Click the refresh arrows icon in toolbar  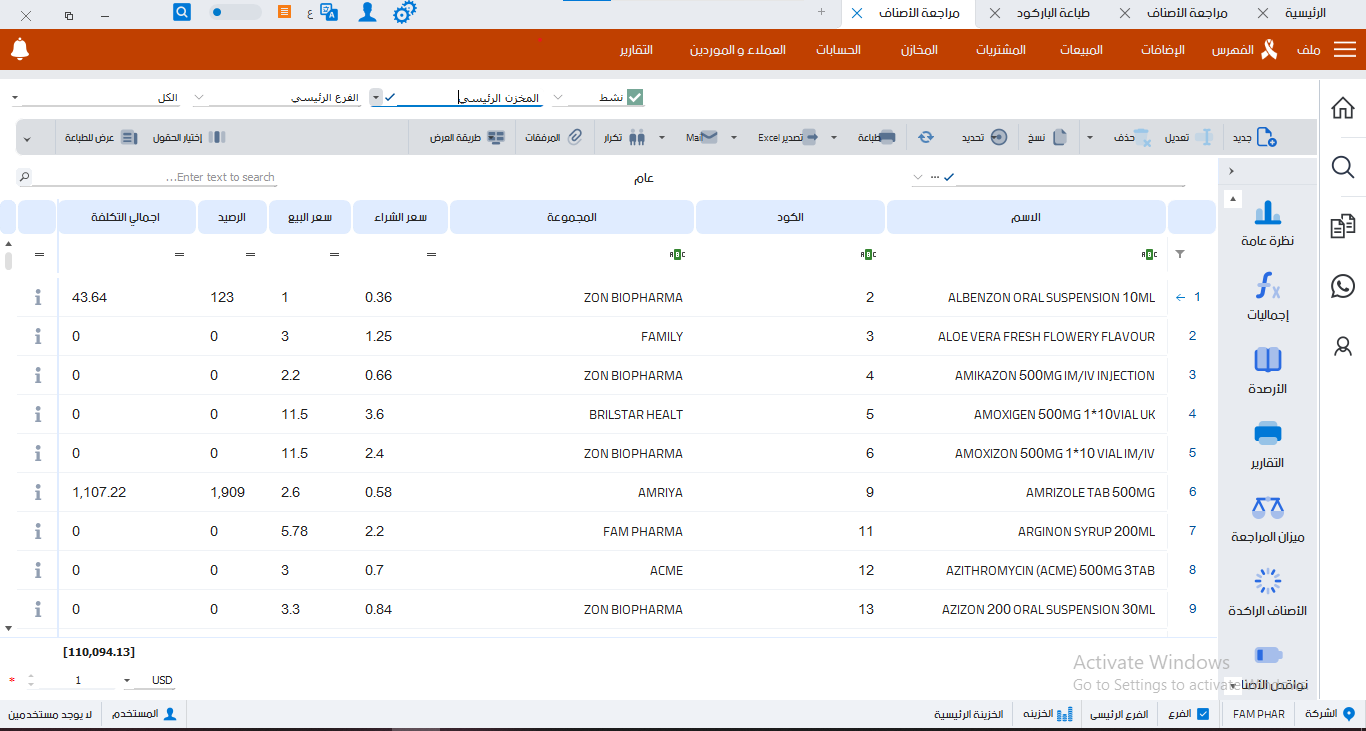click(x=927, y=138)
